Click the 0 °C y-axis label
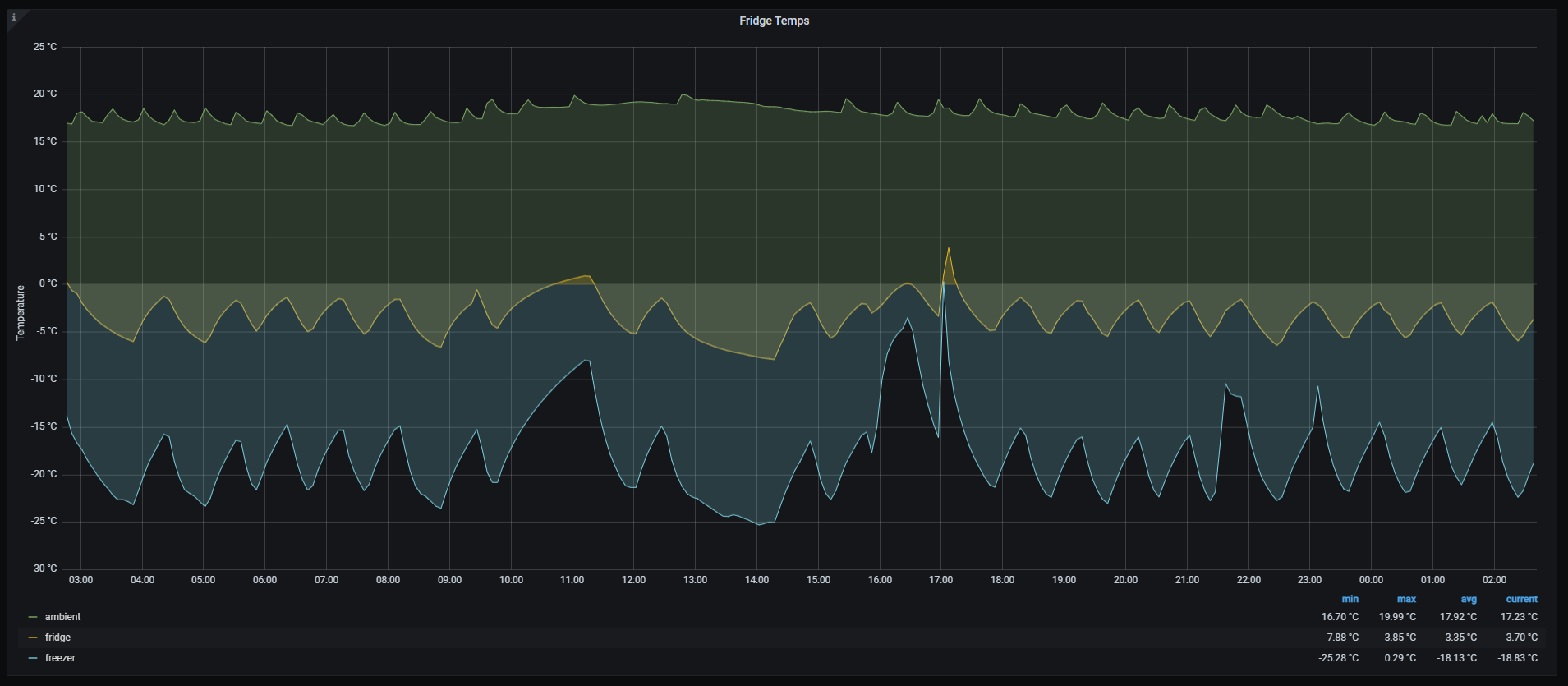This screenshot has height=686, width=1568. click(48, 283)
